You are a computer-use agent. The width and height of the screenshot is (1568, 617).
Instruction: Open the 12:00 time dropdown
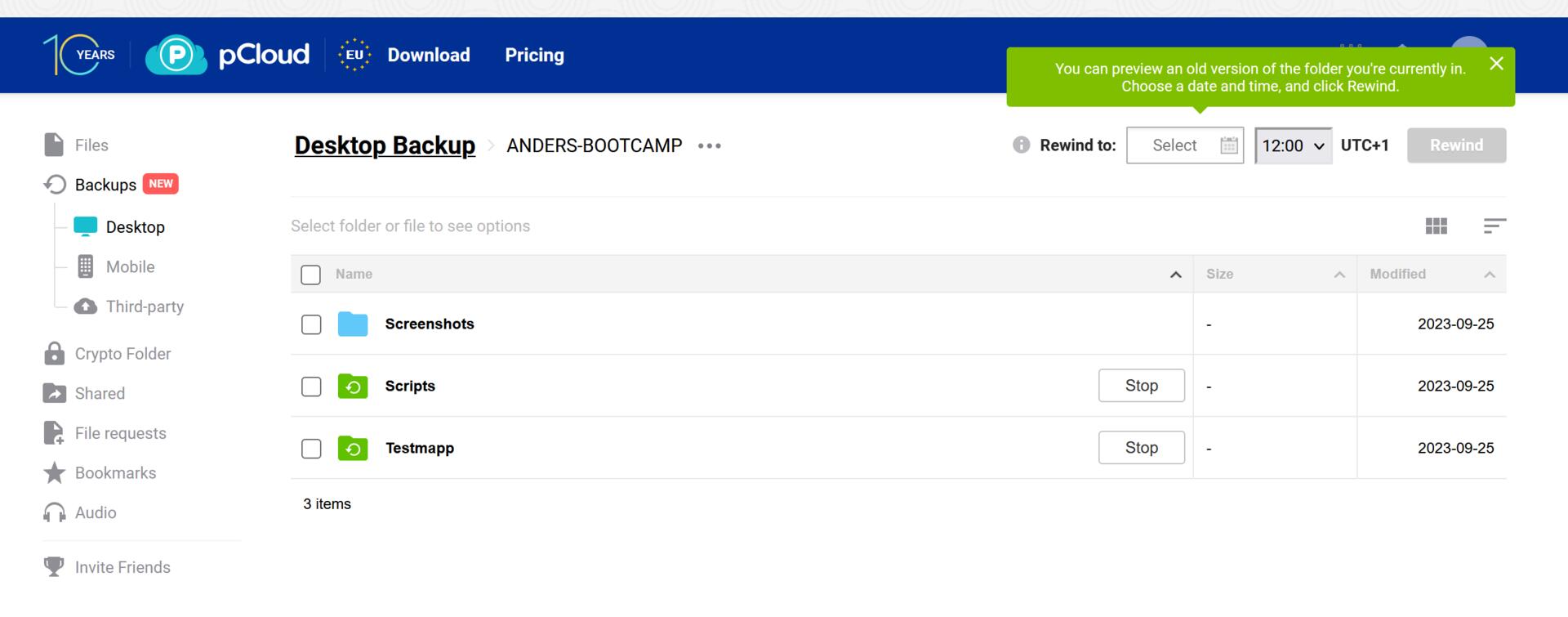click(1293, 145)
